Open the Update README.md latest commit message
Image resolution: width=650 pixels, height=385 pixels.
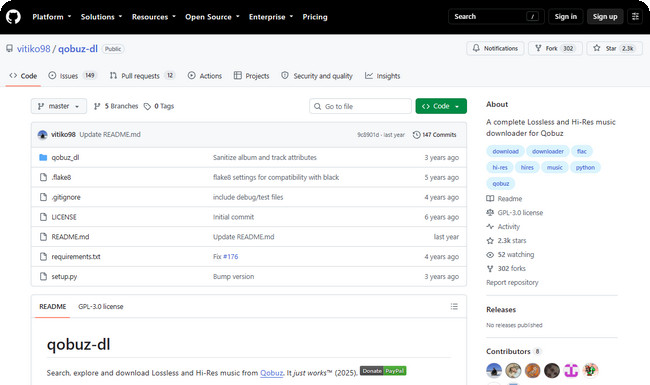[x=110, y=135]
